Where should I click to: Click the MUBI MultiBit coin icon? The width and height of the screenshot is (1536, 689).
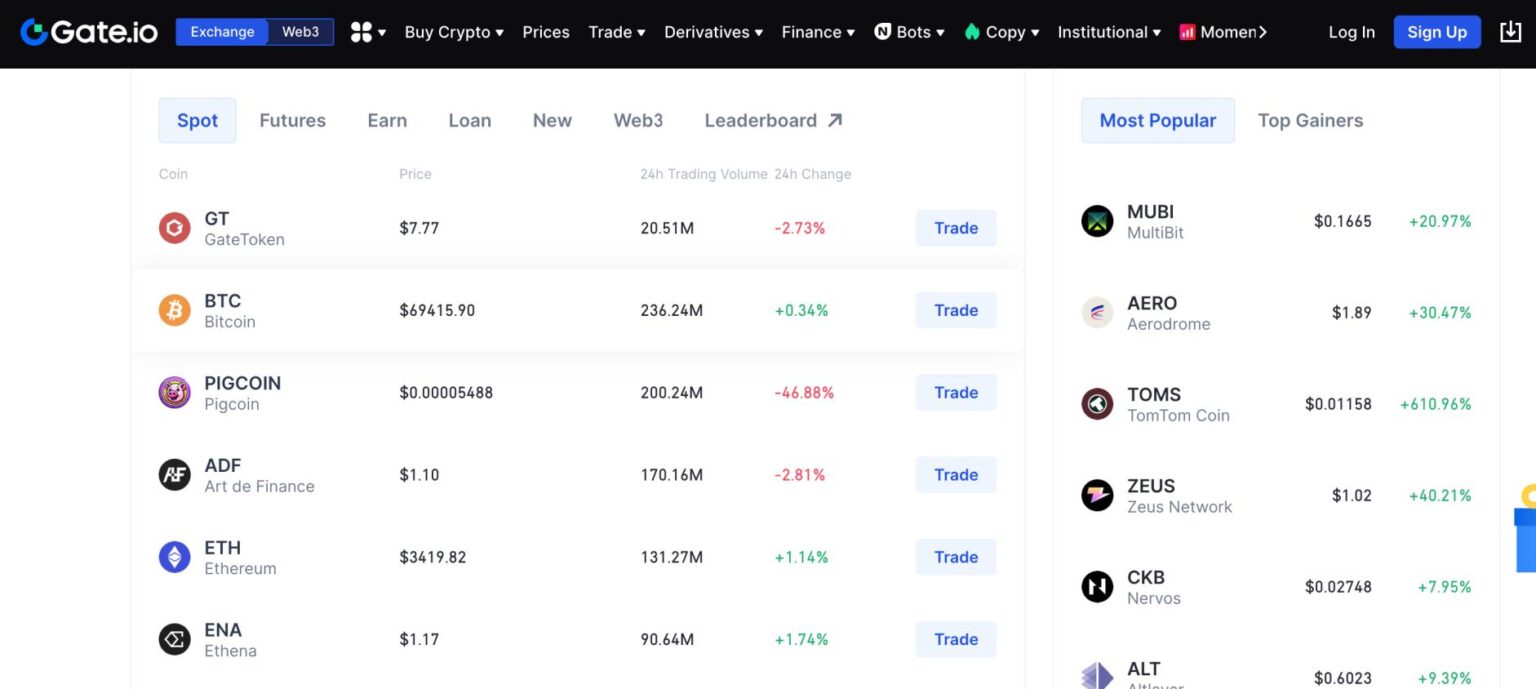(x=1097, y=221)
